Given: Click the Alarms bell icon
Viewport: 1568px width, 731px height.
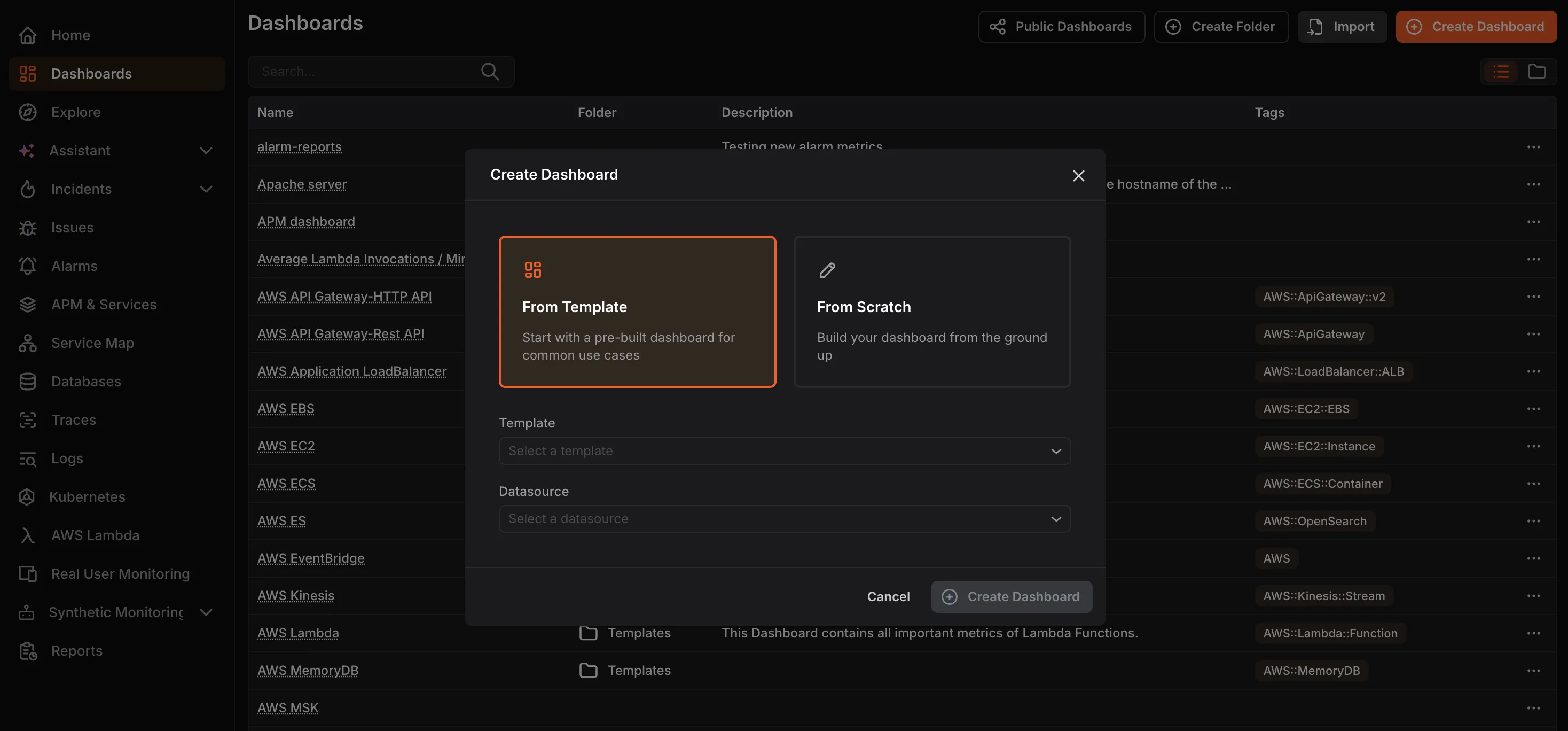Looking at the screenshot, I should click(27, 266).
